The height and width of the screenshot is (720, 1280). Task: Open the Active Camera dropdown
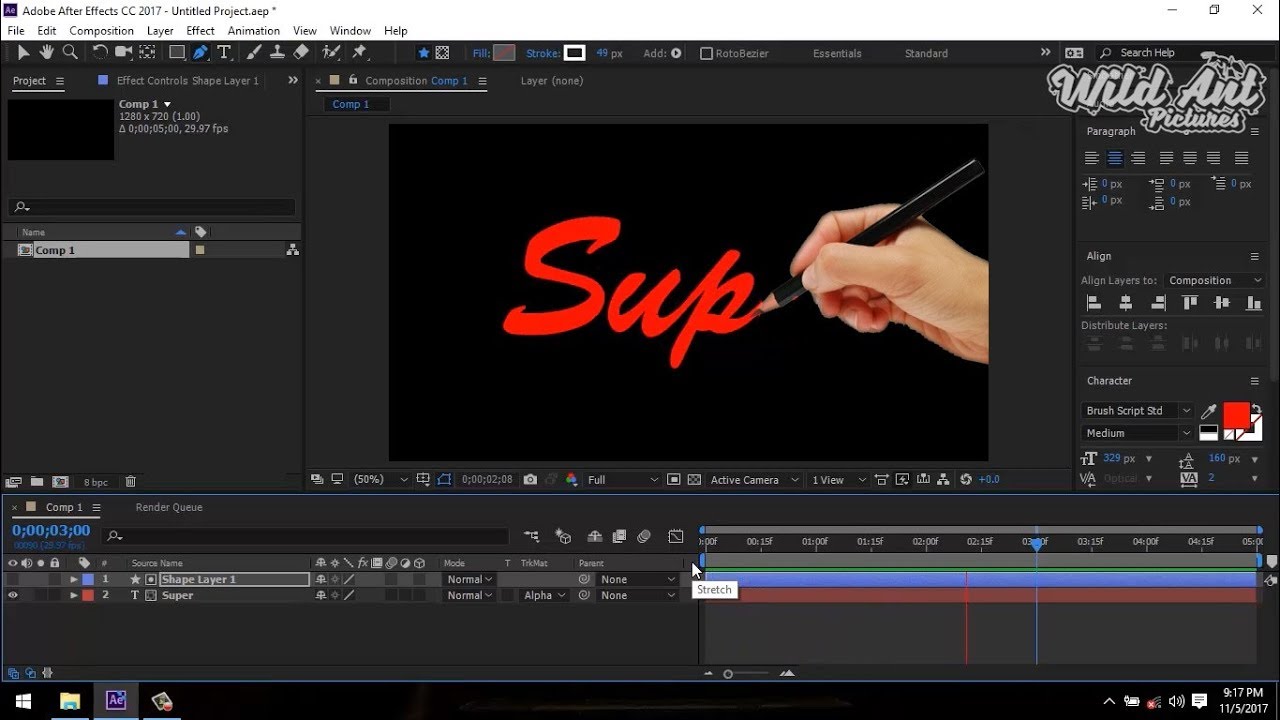tap(755, 480)
